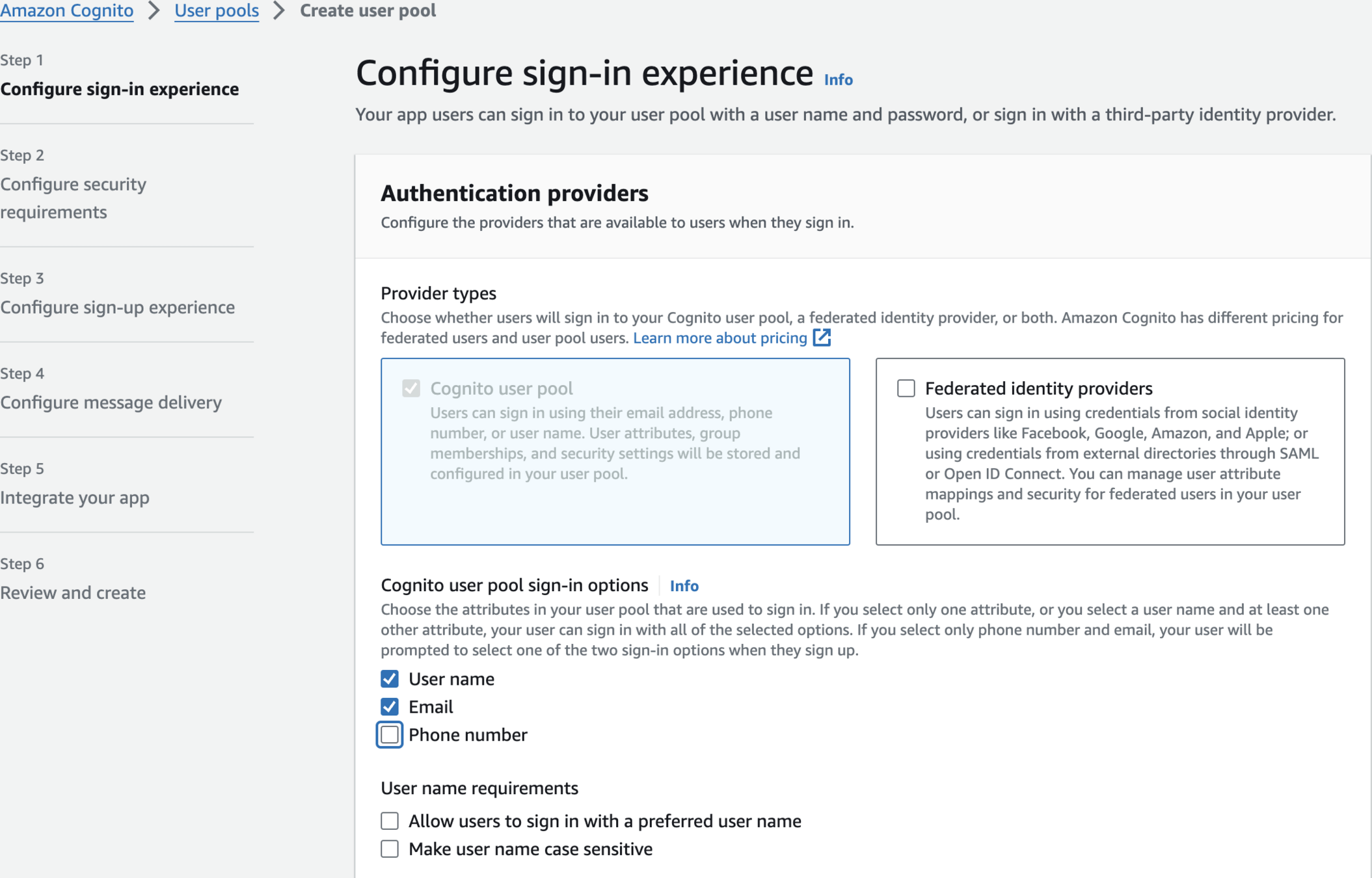
Task: Click the disabled Cognito user pool checkbox
Action: [x=411, y=388]
